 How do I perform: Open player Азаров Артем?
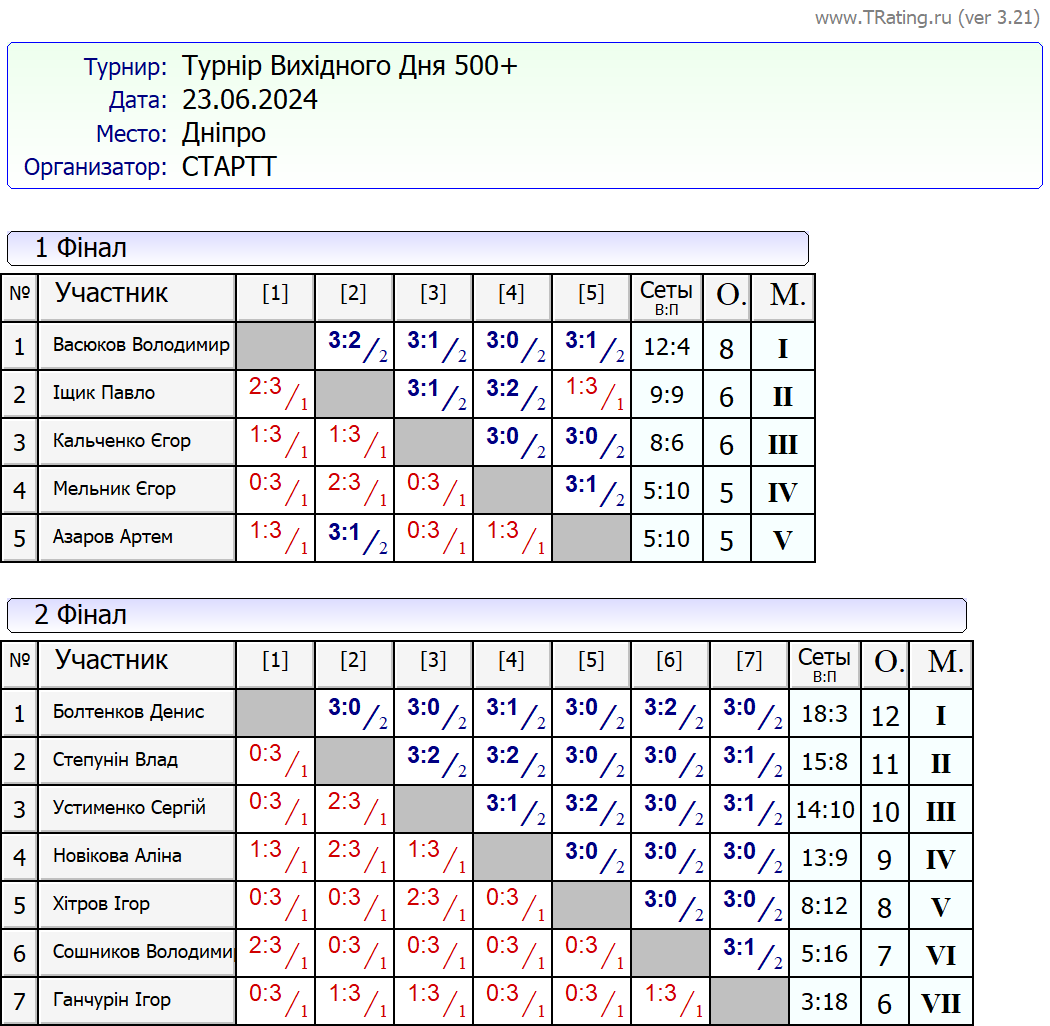tap(113, 537)
